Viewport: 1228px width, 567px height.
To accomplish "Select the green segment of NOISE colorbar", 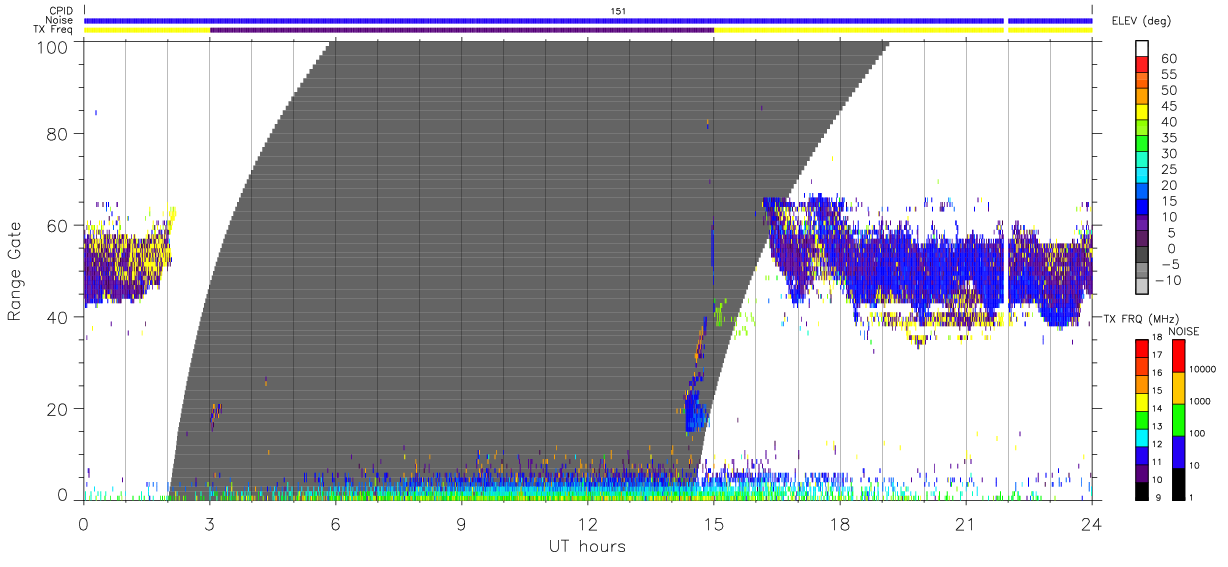I will 1180,419.
